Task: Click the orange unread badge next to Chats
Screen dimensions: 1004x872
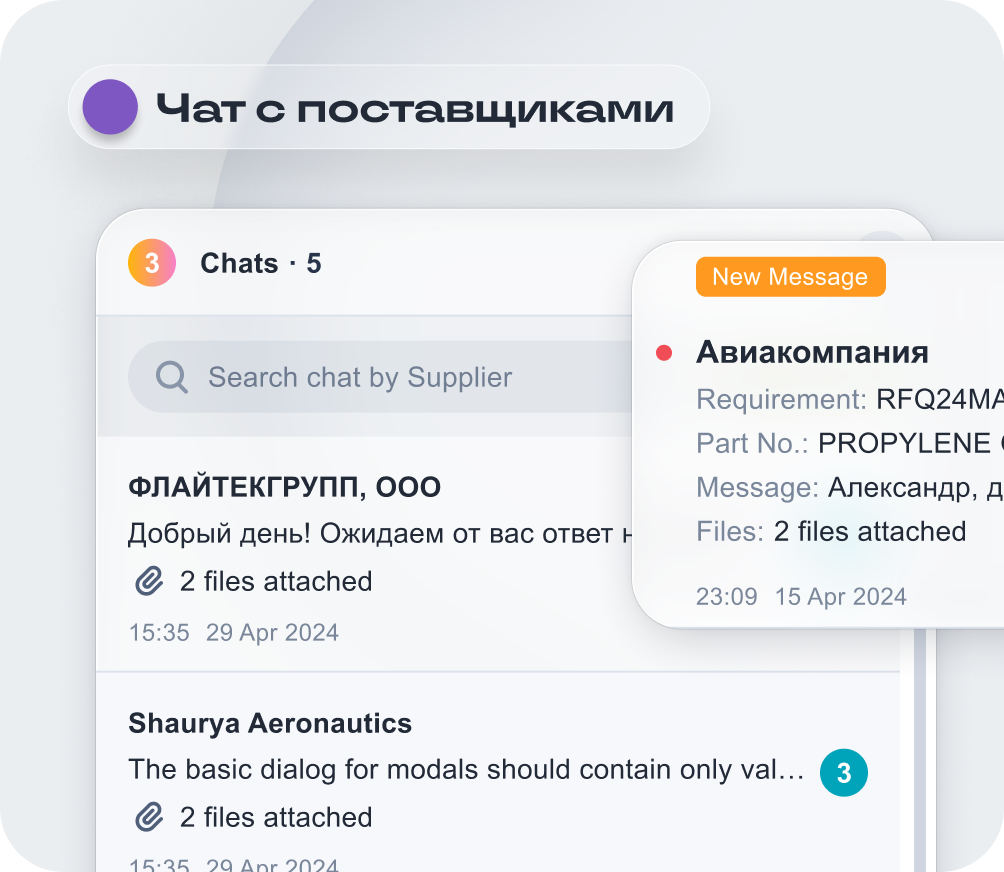Action: click(x=152, y=263)
